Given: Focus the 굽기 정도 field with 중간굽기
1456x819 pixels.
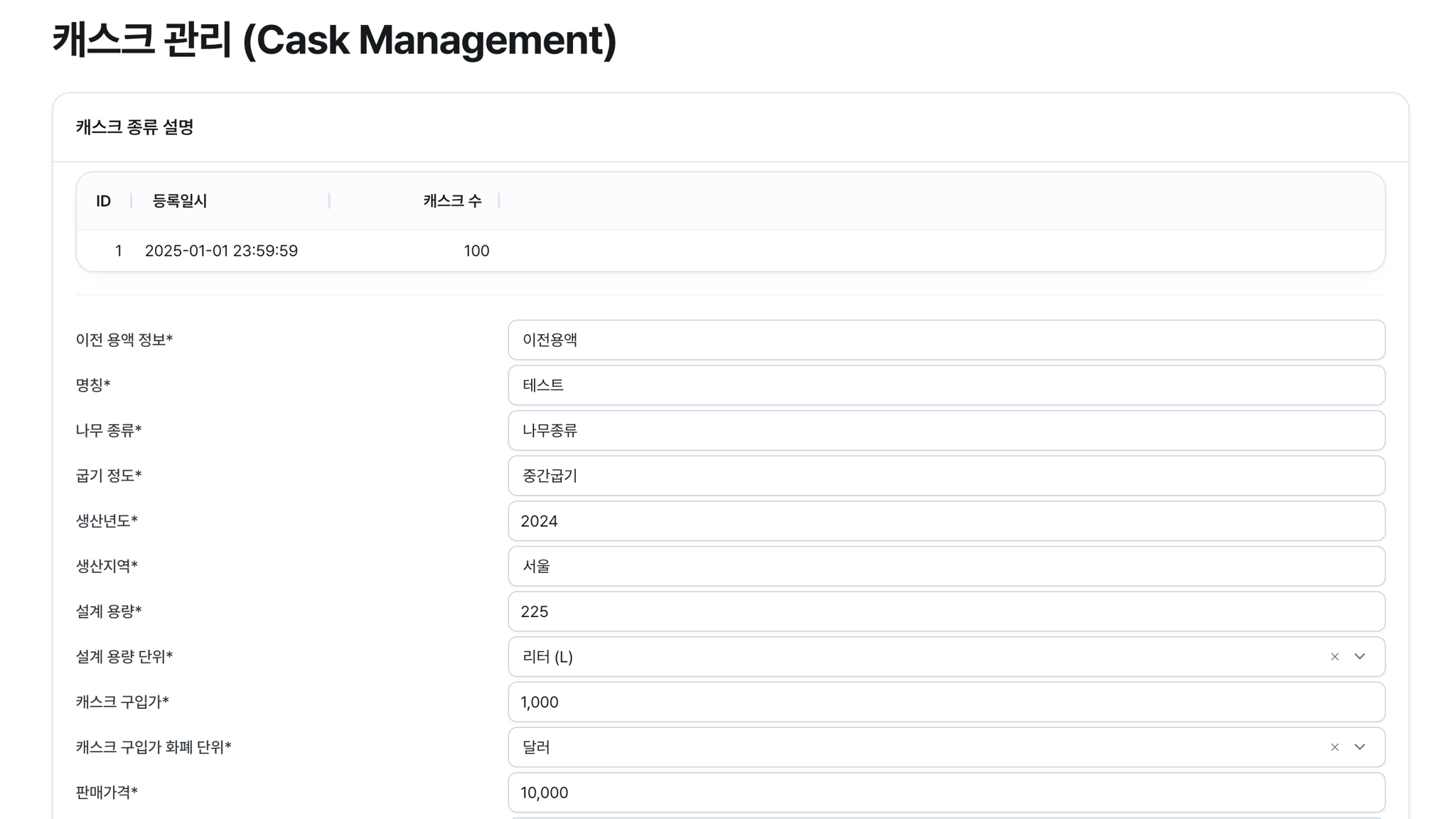Looking at the screenshot, I should pyautogui.click(x=946, y=476).
